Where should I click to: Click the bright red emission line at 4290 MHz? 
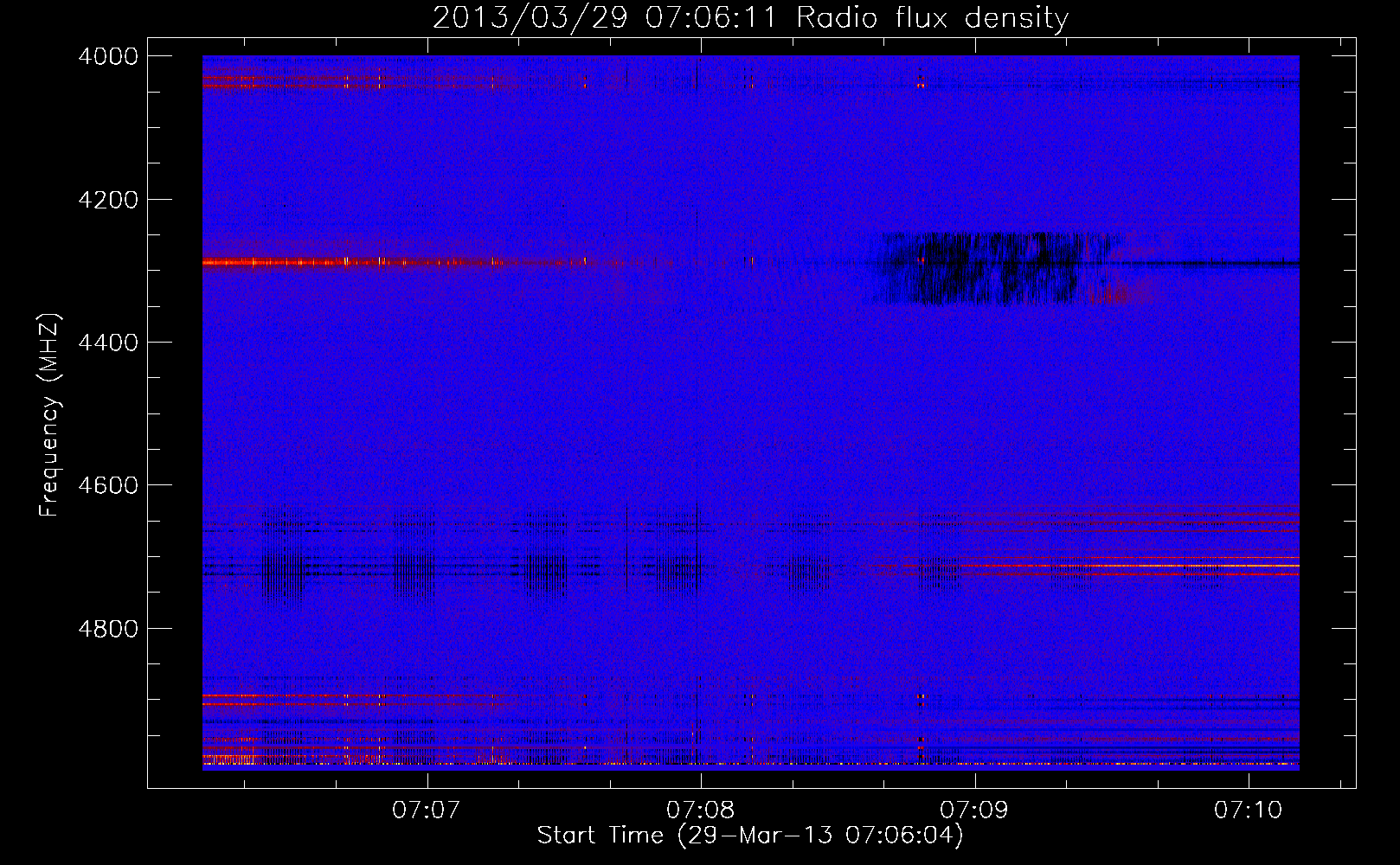coord(398,261)
